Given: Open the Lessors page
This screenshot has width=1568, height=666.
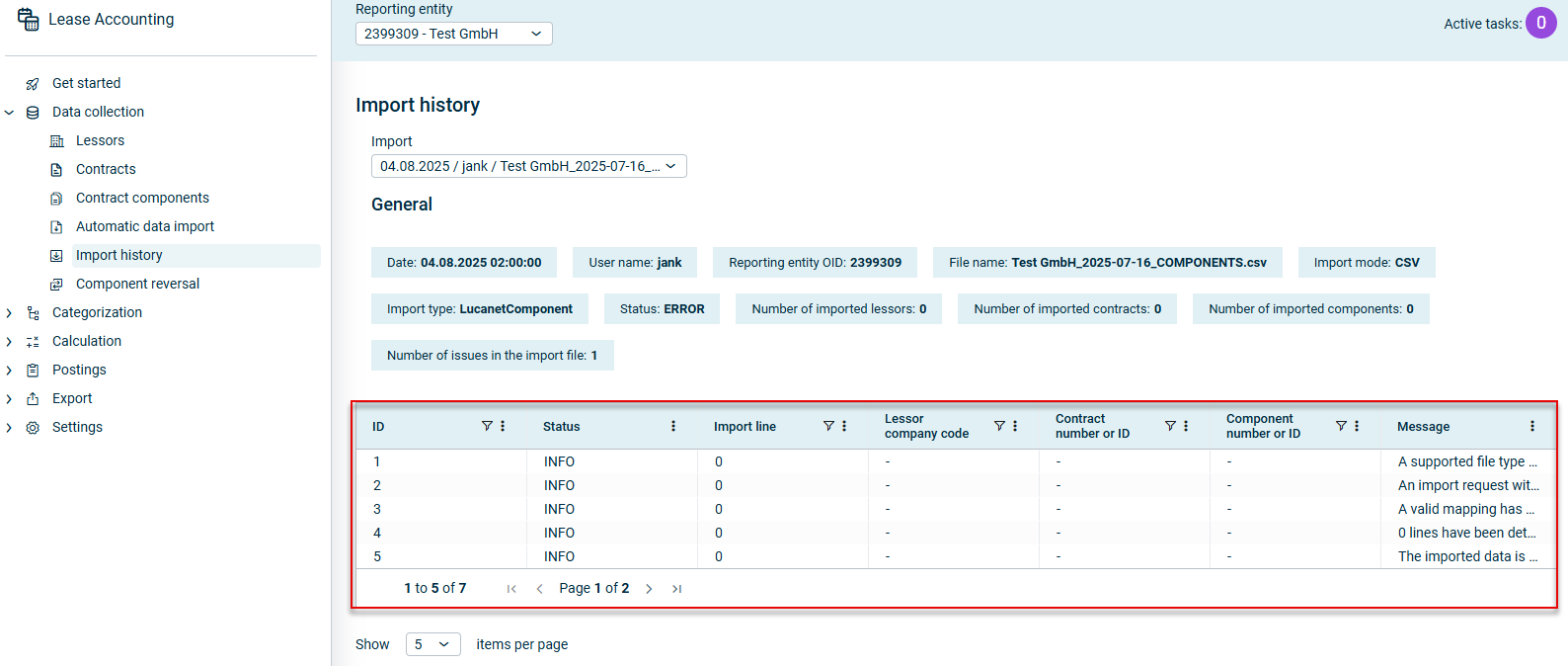Looking at the screenshot, I should click(101, 140).
